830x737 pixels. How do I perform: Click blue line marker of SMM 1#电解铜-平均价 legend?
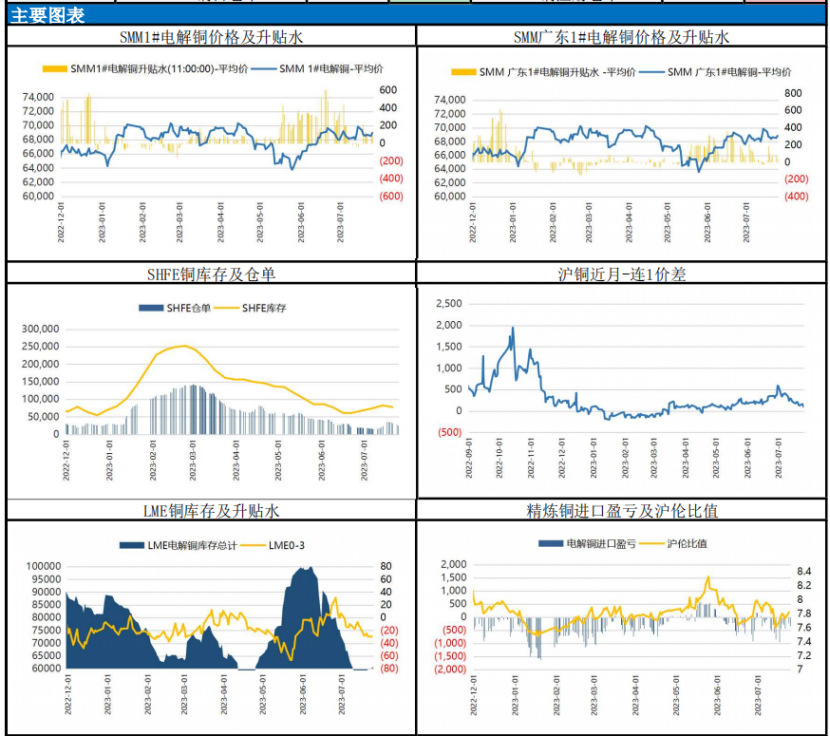pos(264,69)
